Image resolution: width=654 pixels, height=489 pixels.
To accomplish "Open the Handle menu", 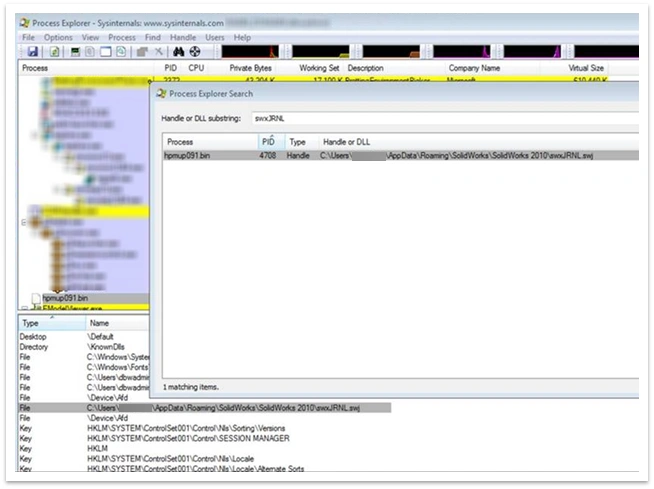I will pyautogui.click(x=183, y=38).
